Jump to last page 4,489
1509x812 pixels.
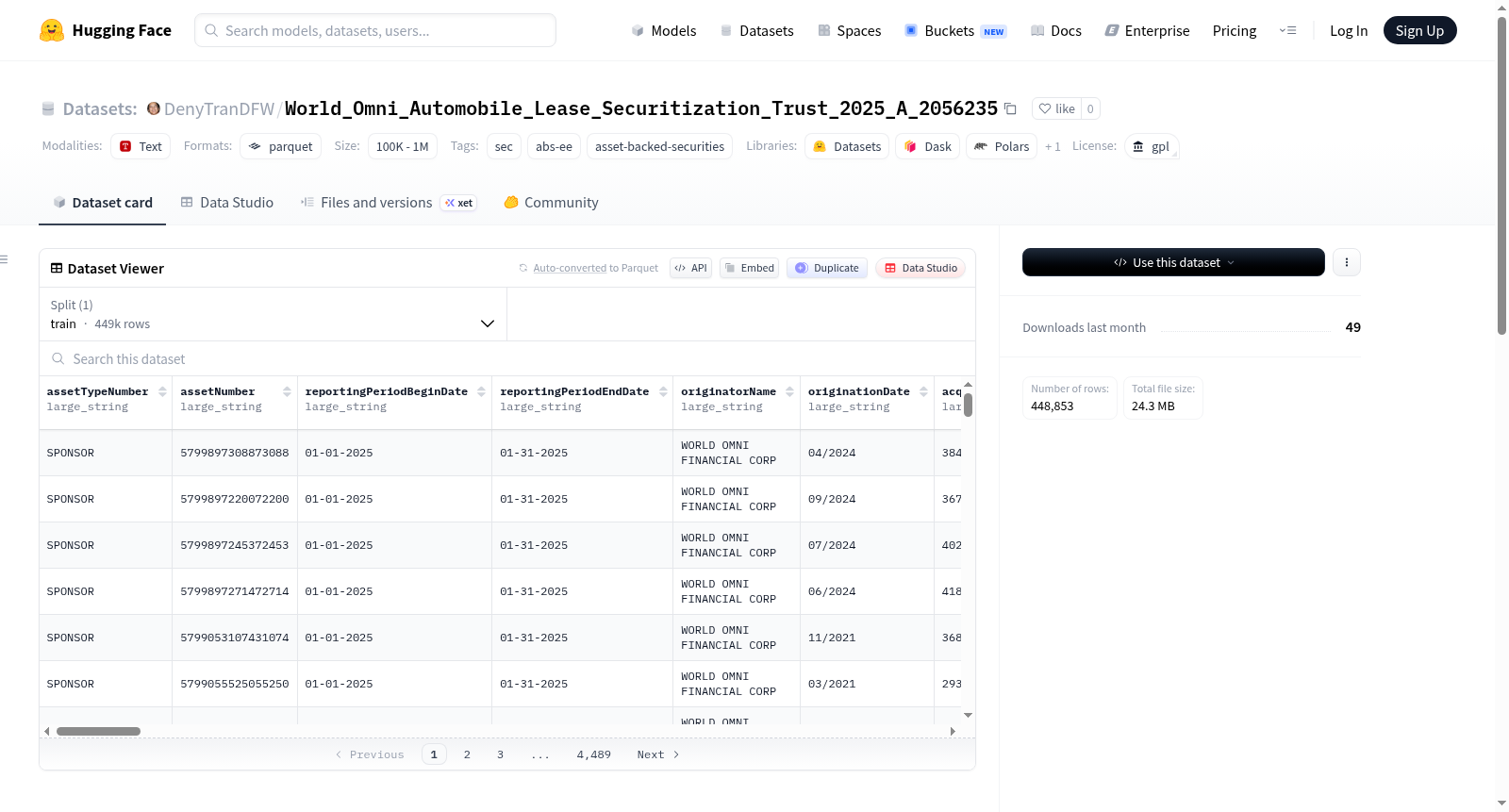[594, 754]
